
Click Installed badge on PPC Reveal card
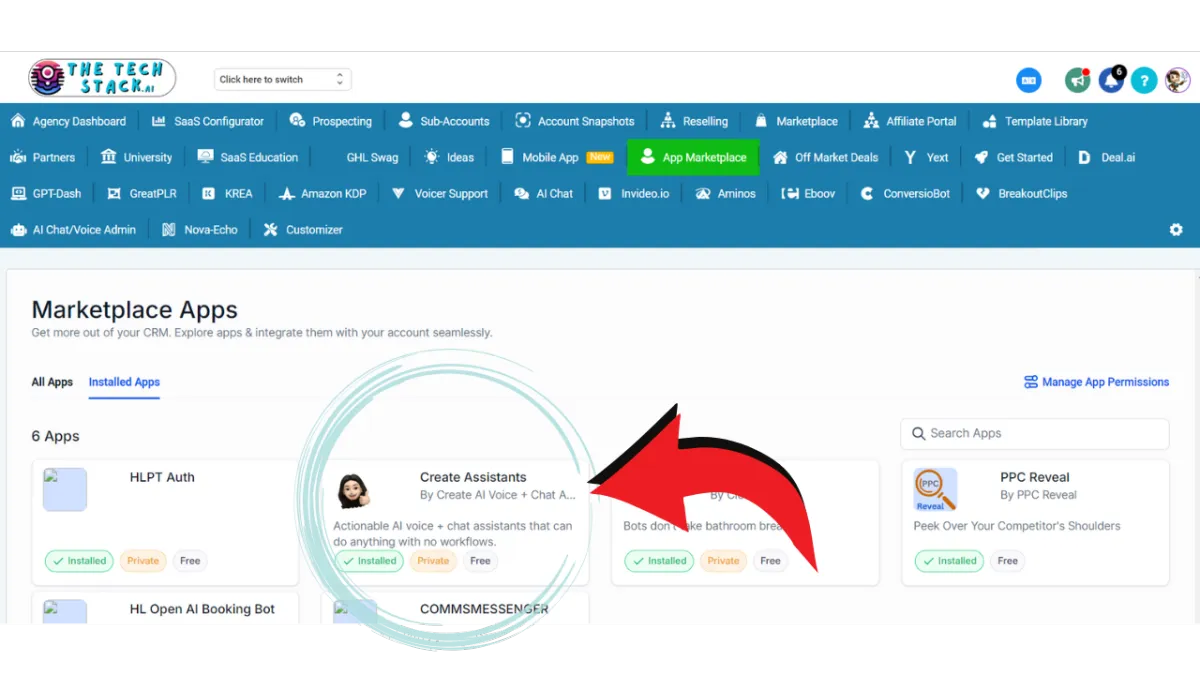pyautogui.click(x=949, y=561)
